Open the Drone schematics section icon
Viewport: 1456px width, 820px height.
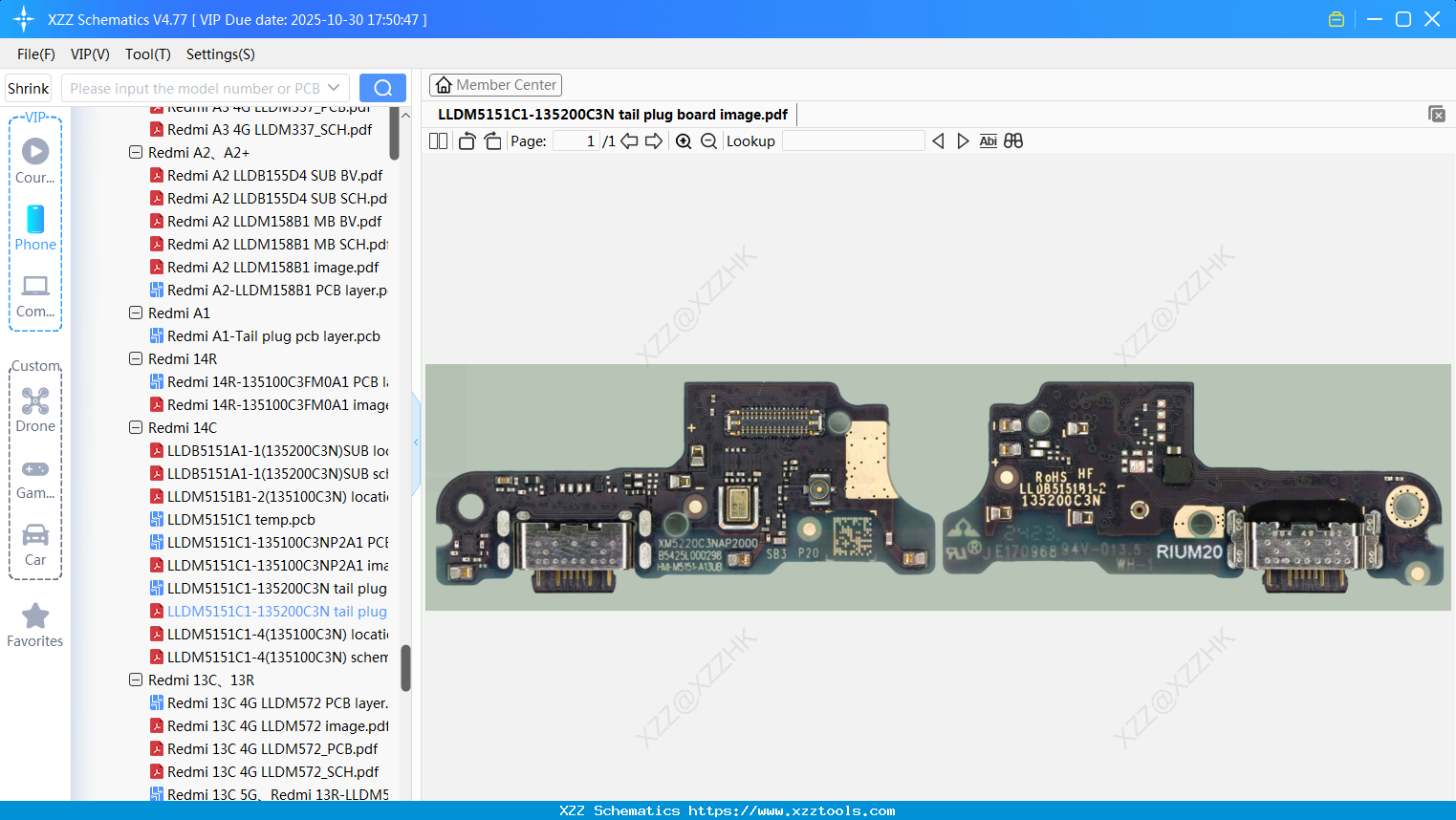(x=34, y=400)
